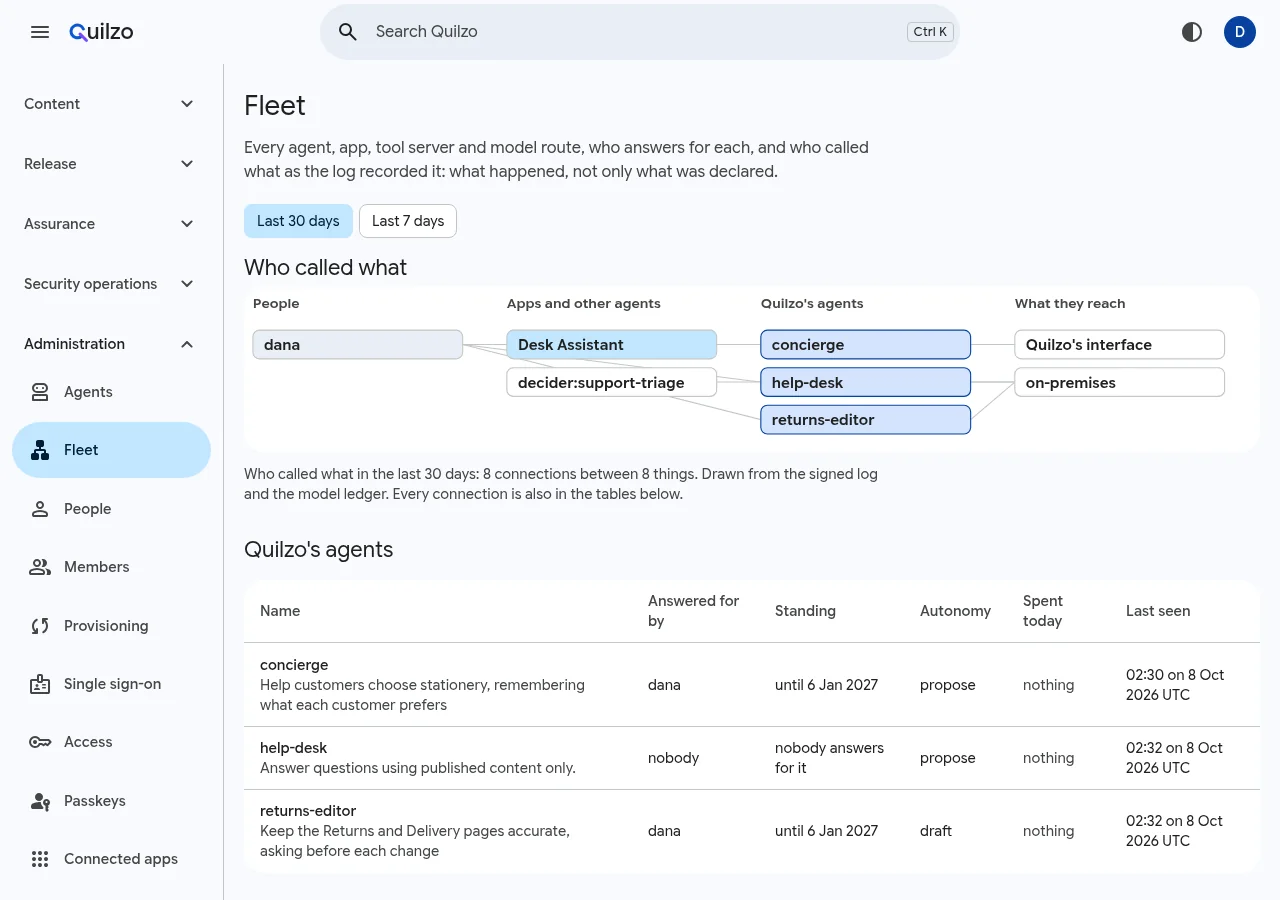Click the Fleet sidebar icon
The width and height of the screenshot is (1280, 900).
point(40,450)
